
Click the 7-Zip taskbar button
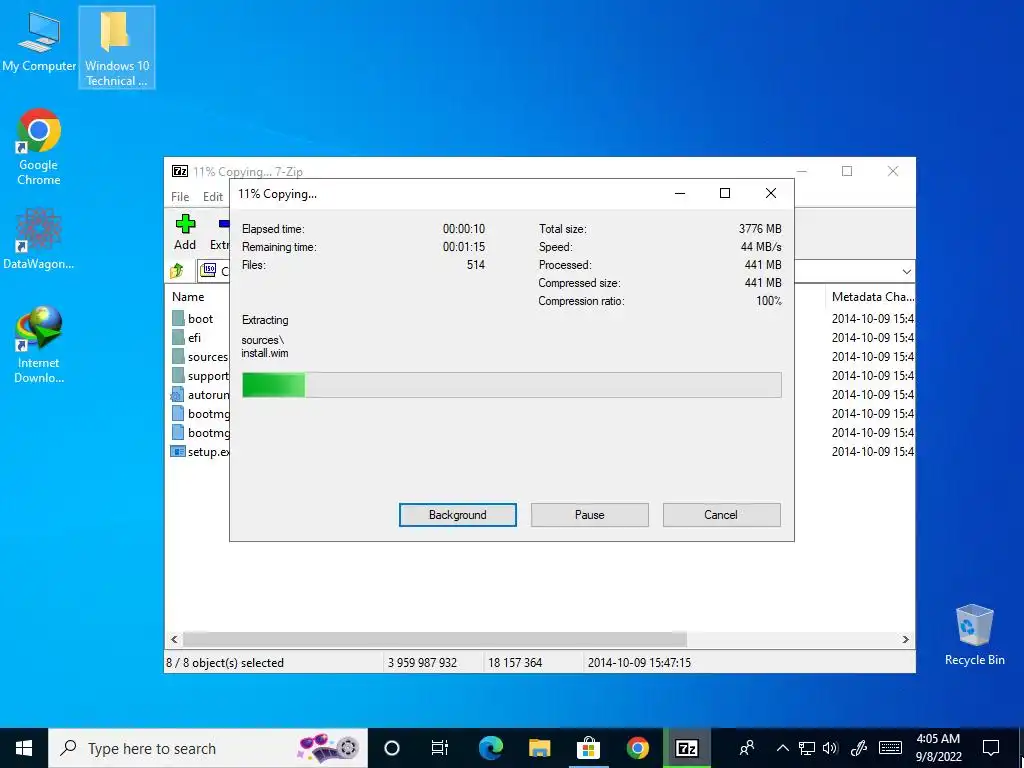686,748
